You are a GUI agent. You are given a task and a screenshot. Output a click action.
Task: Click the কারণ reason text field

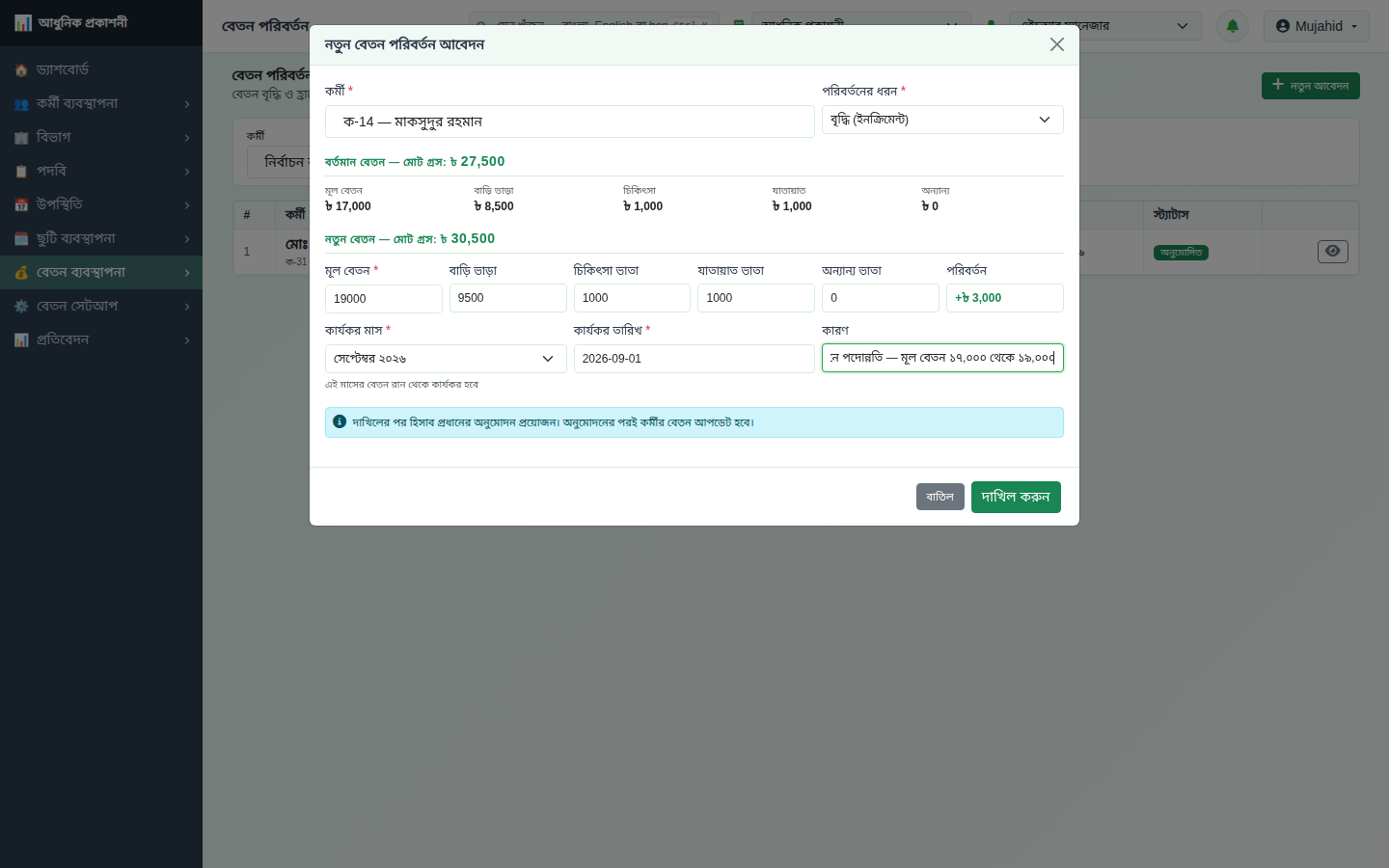pyautogui.click(x=942, y=358)
